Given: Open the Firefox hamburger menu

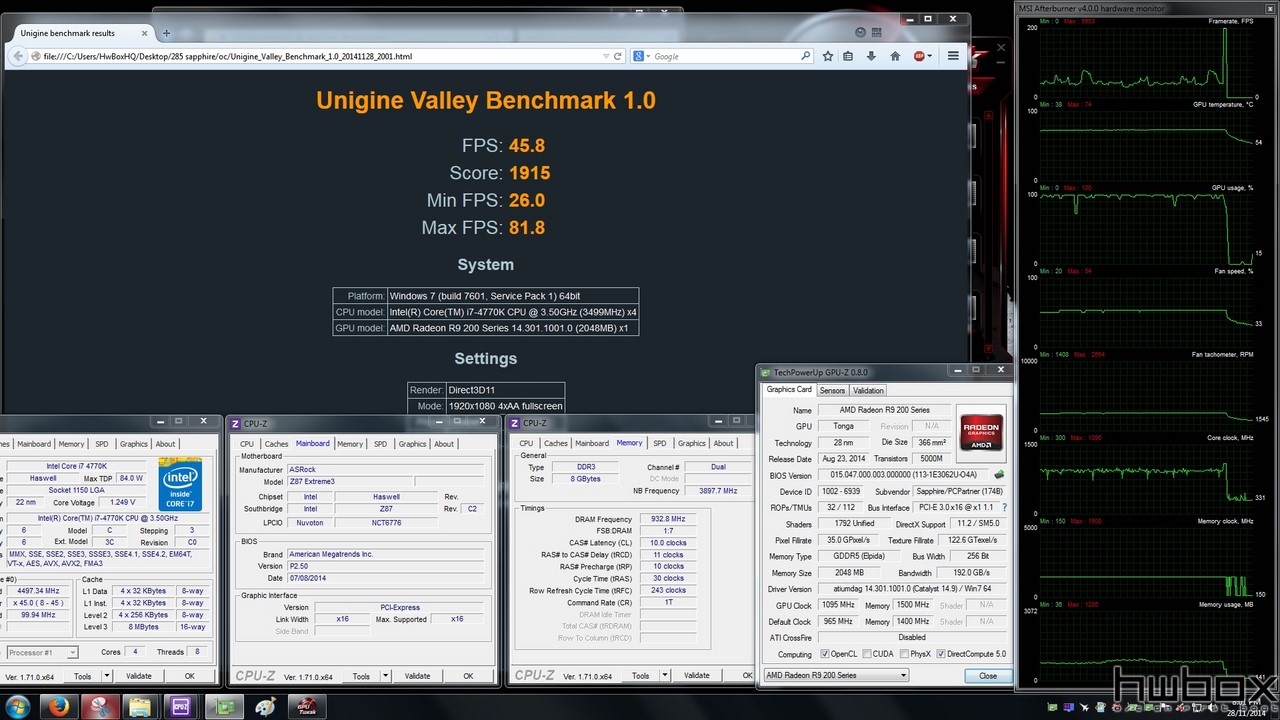Looking at the screenshot, I should pos(953,56).
